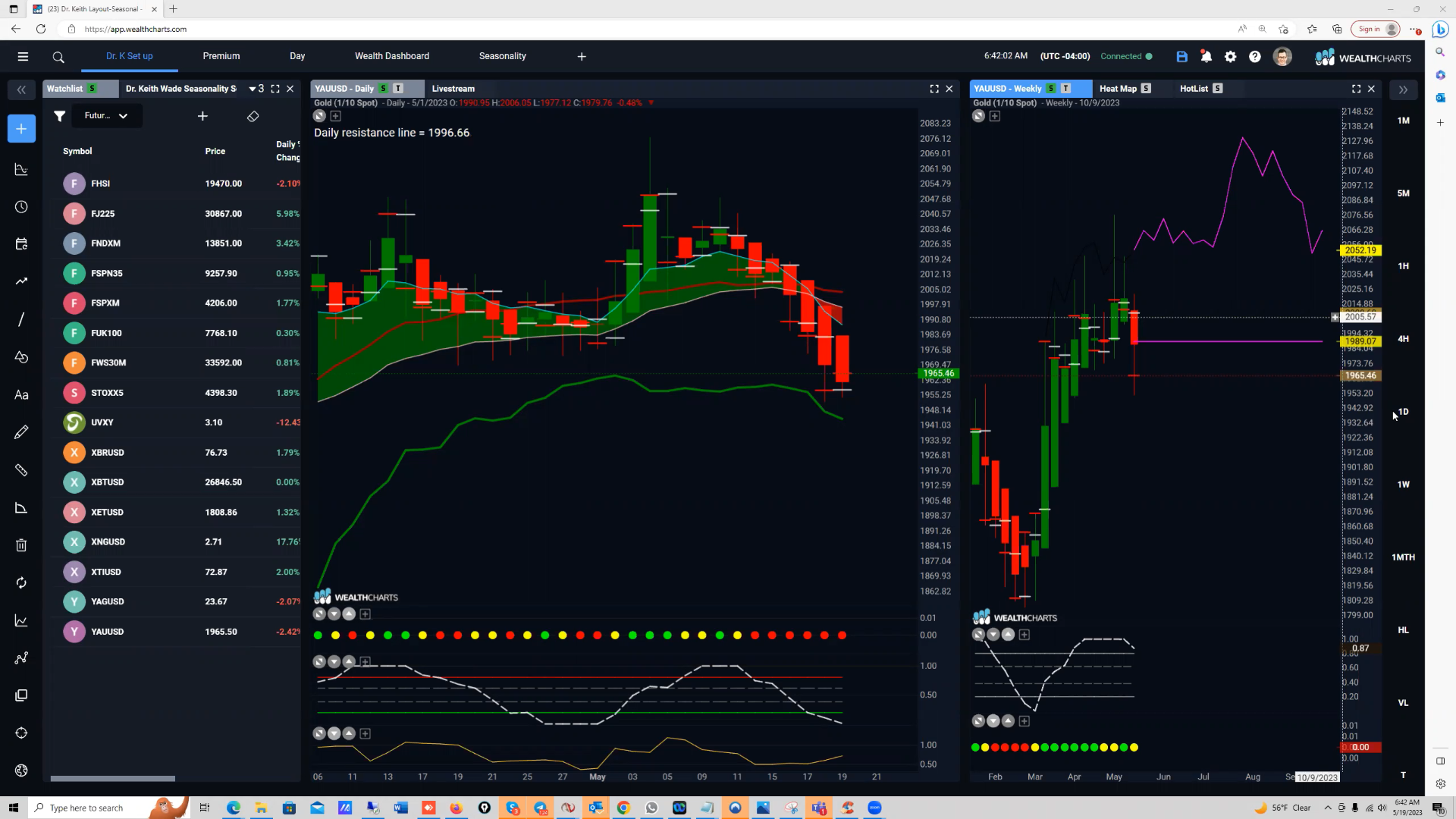Open the Livestream tab
The width and height of the screenshot is (1456, 819).
(453, 89)
